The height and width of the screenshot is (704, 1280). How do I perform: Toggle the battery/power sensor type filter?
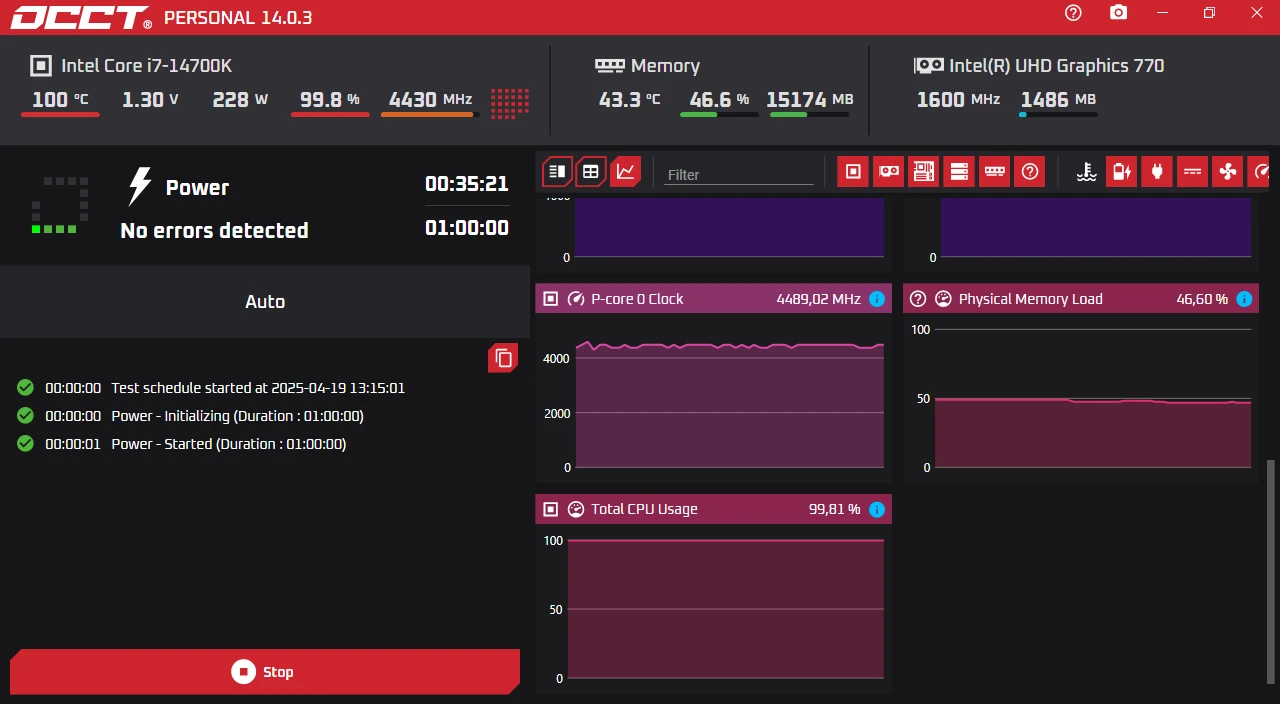coord(1121,172)
